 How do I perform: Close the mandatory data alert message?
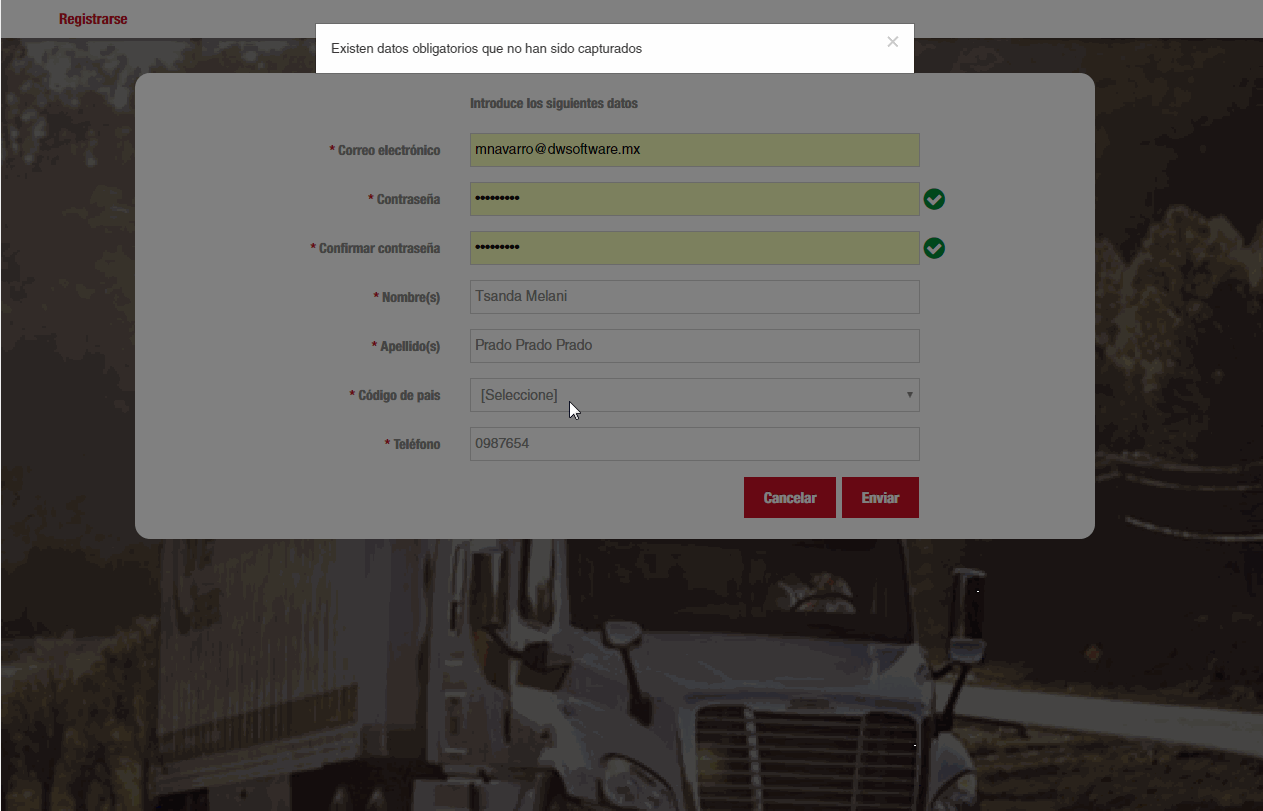(x=892, y=42)
